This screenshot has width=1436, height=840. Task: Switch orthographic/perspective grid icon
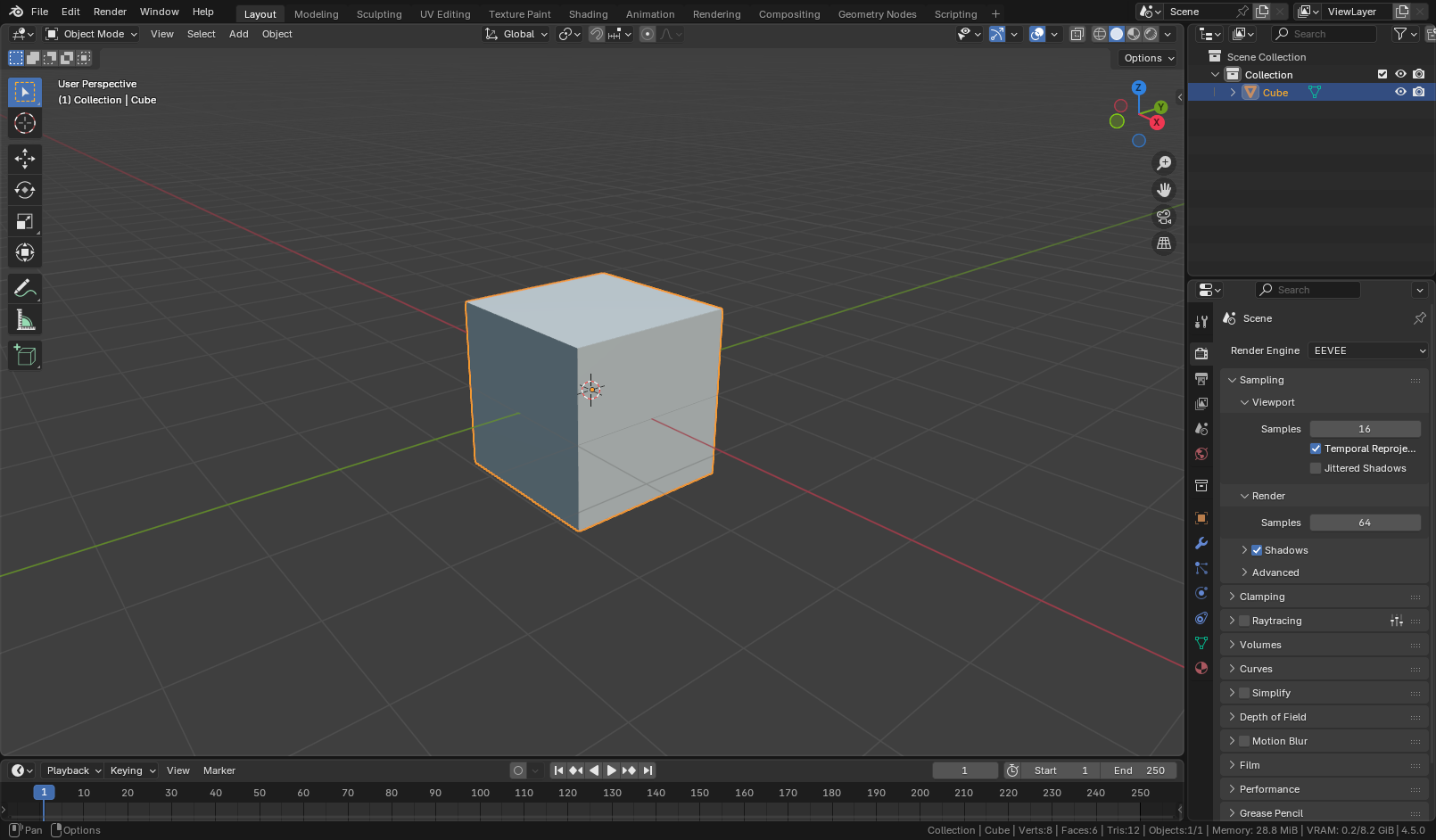pyautogui.click(x=1164, y=243)
